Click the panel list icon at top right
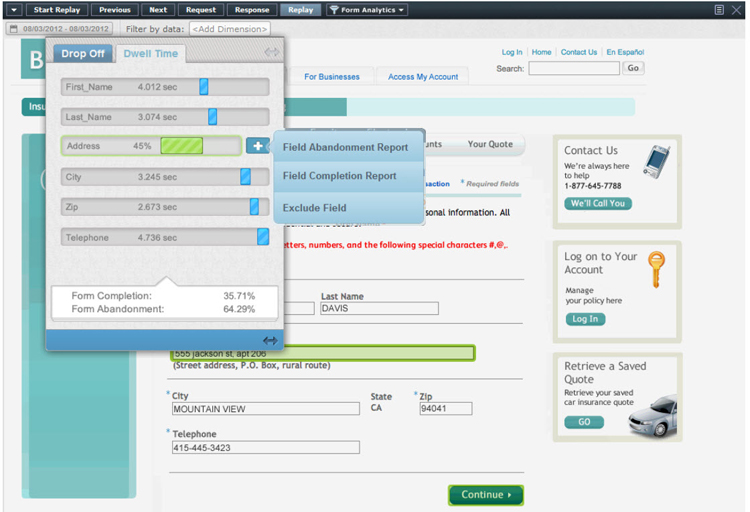Screen dimensions: 750x512 pos(719,10)
